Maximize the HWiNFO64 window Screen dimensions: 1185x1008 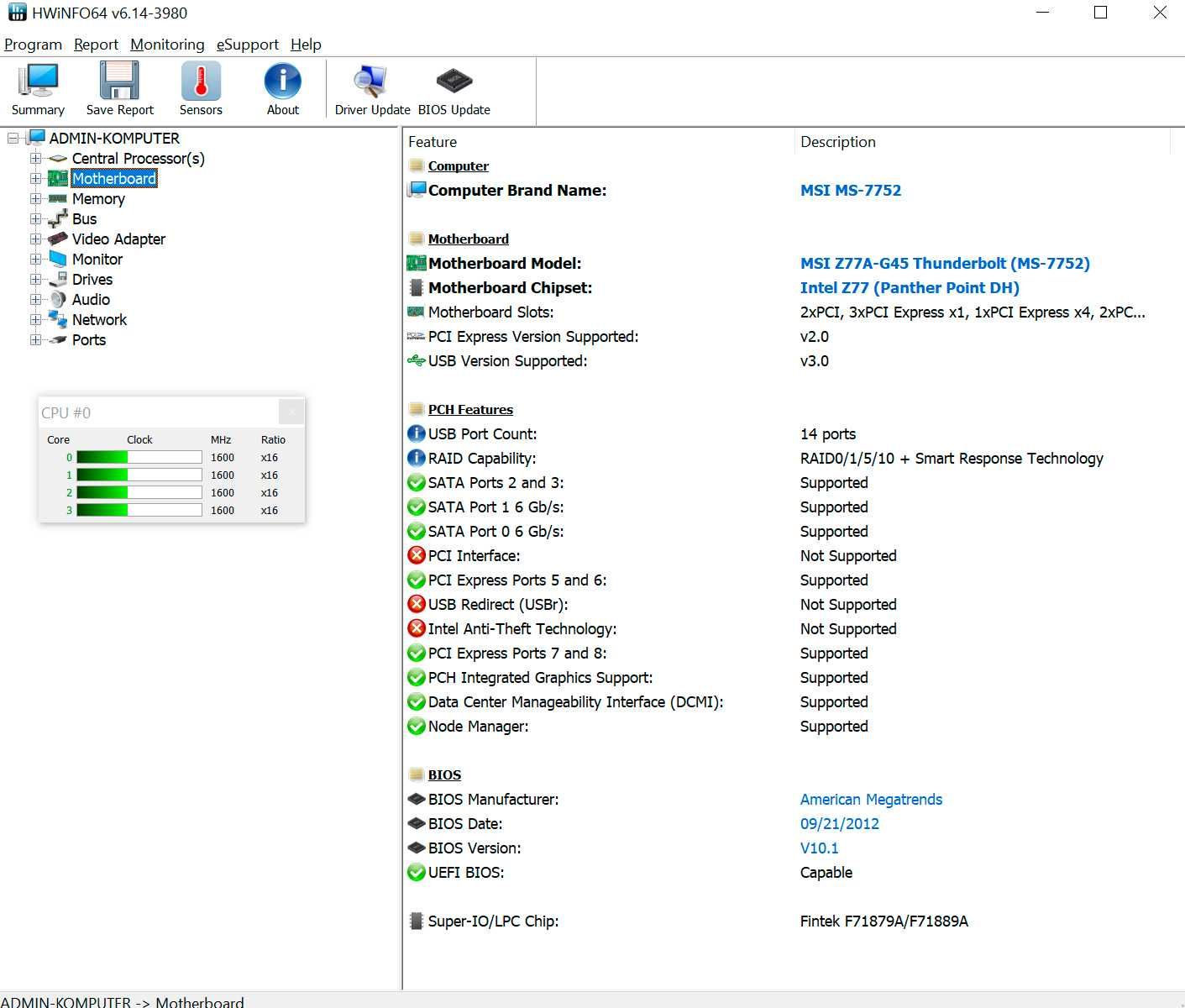click(1101, 13)
